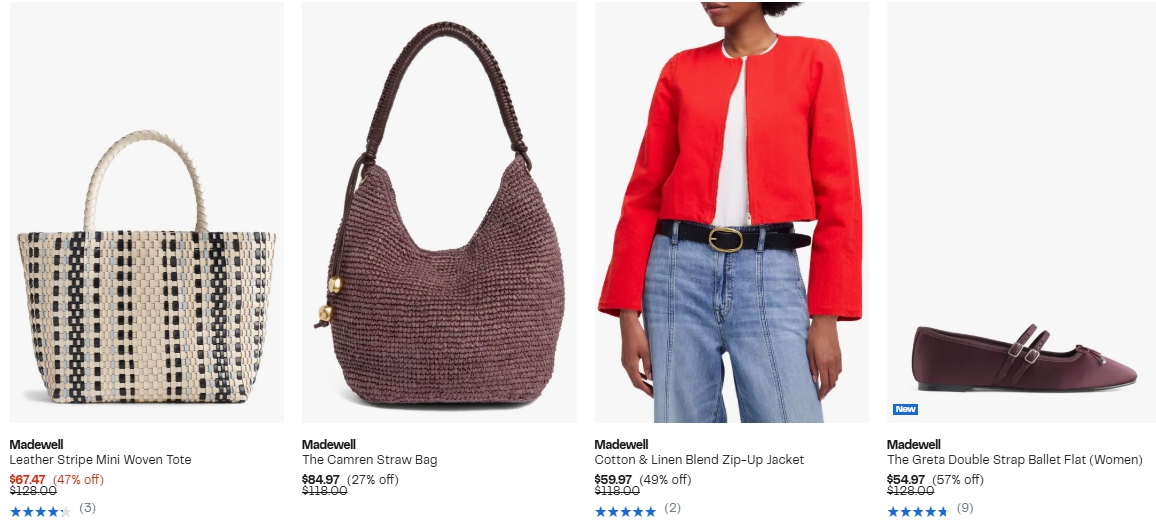The width and height of the screenshot is (1156, 529).
Task: Click the $67.47 sale price of the tote
Action: [x=27, y=480]
